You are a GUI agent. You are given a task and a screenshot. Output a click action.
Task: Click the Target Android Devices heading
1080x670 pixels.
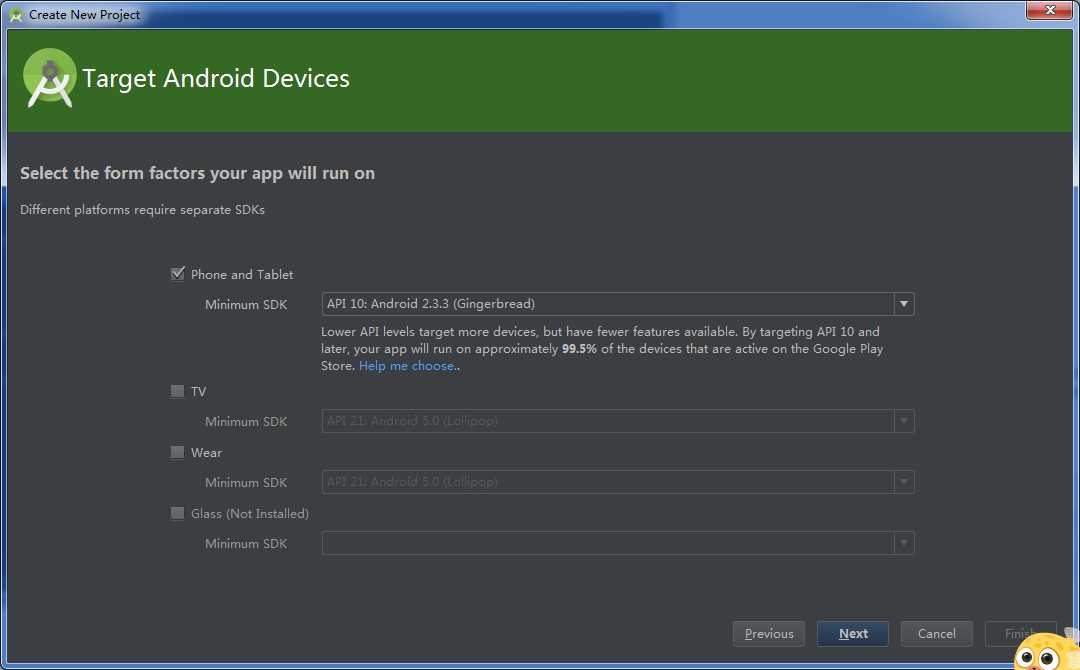[x=216, y=78]
